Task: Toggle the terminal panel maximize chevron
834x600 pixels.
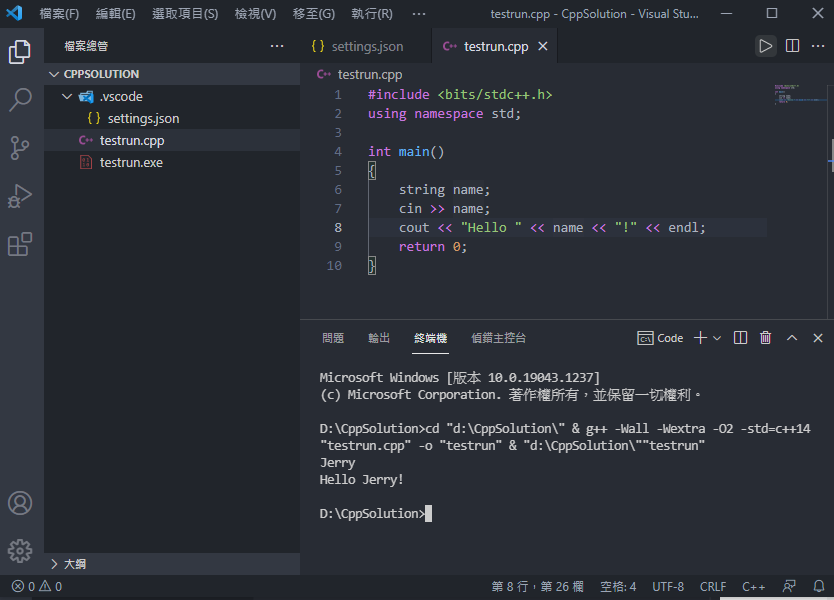Action: (792, 338)
